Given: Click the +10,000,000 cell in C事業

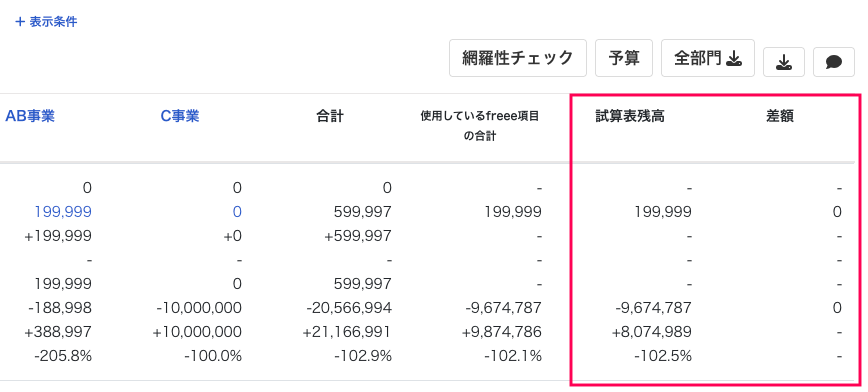Looking at the screenshot, I should [197, 332].
